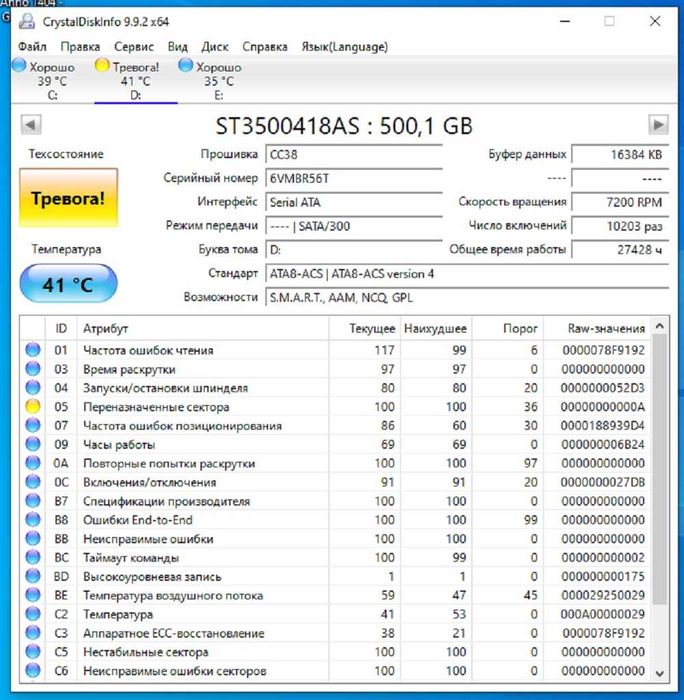Viewport: 684px width, 700px height.
Task: Click the serial number field 6VMBR56T
Action: click(354, 178)
